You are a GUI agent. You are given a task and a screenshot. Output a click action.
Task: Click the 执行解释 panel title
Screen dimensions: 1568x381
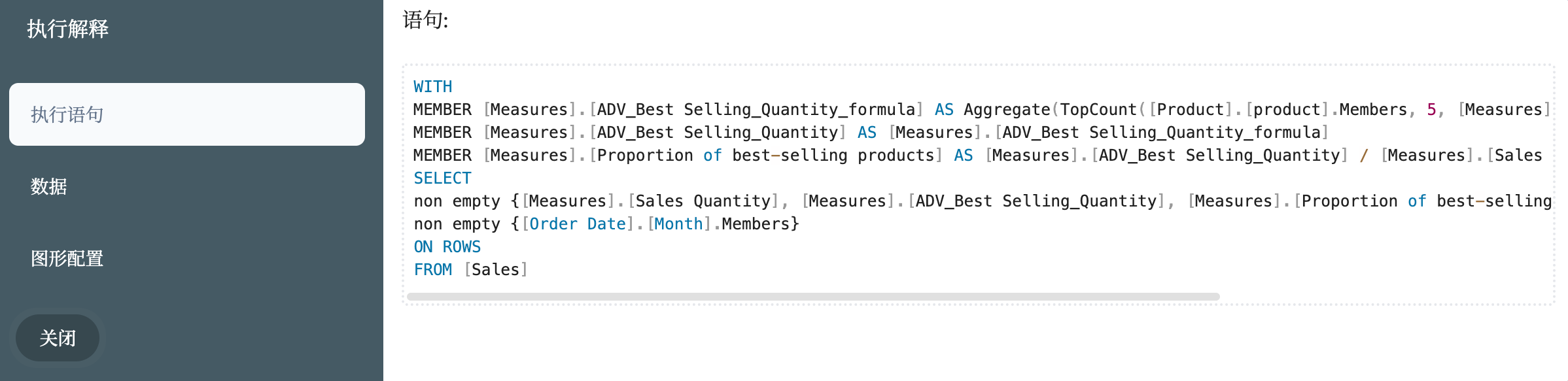coord(67,29)
